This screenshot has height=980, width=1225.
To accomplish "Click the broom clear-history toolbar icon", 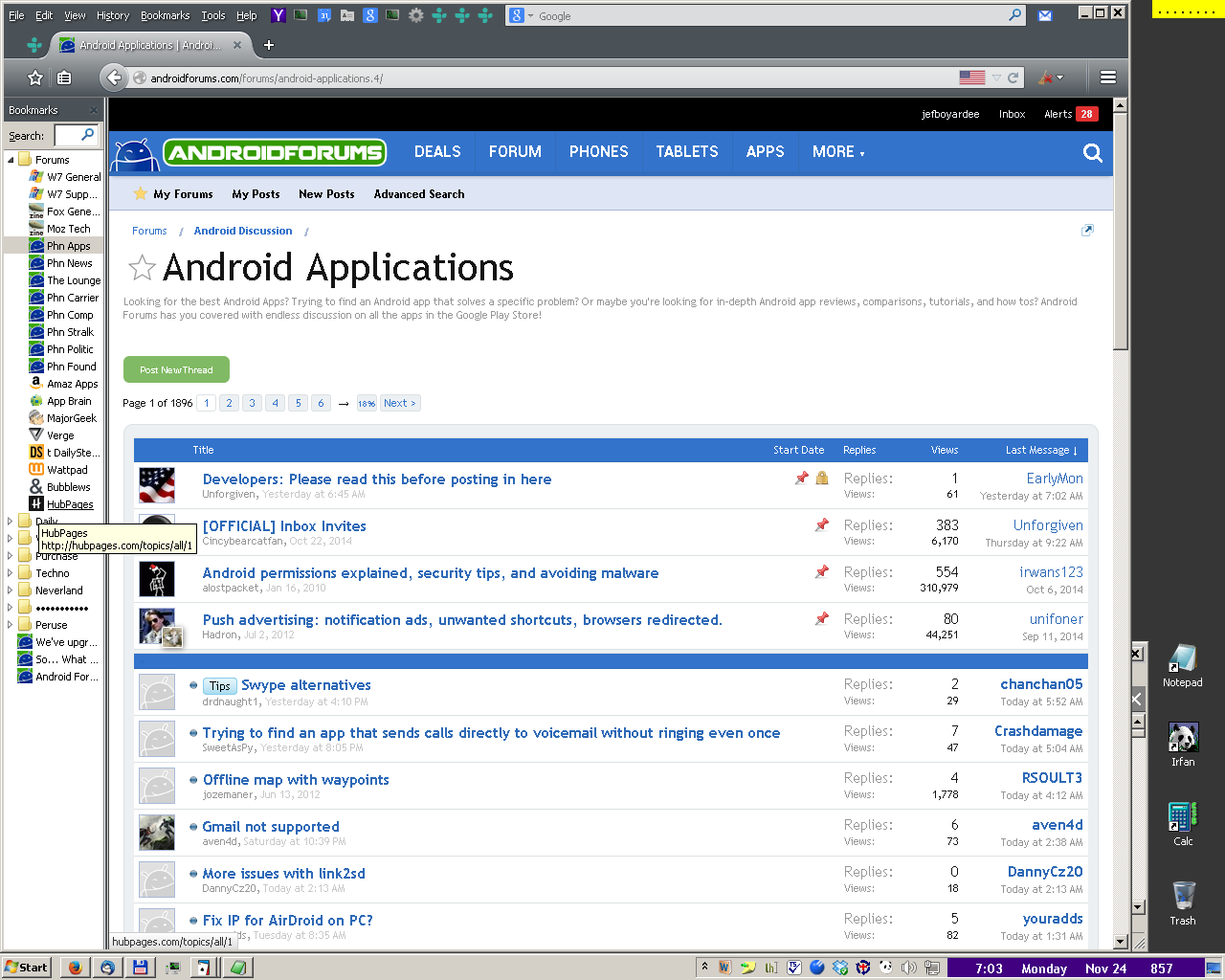I will [x=1045, y=78].
